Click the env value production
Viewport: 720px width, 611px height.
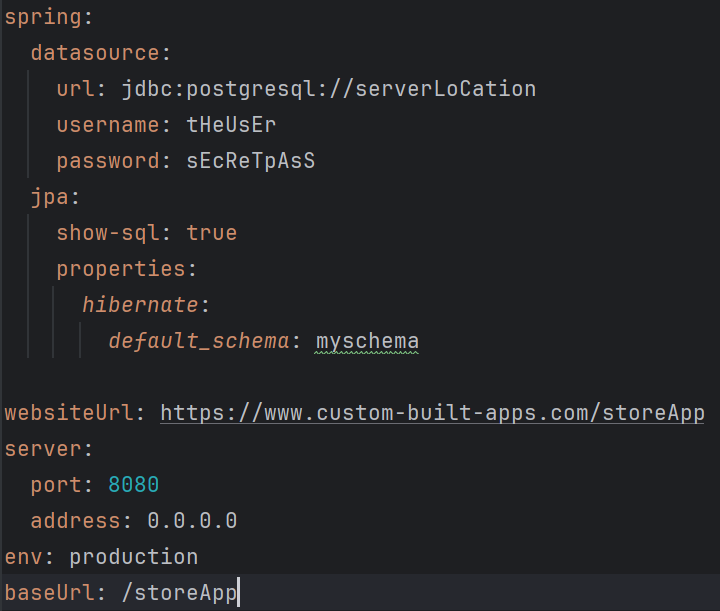(x=133, y=557)
